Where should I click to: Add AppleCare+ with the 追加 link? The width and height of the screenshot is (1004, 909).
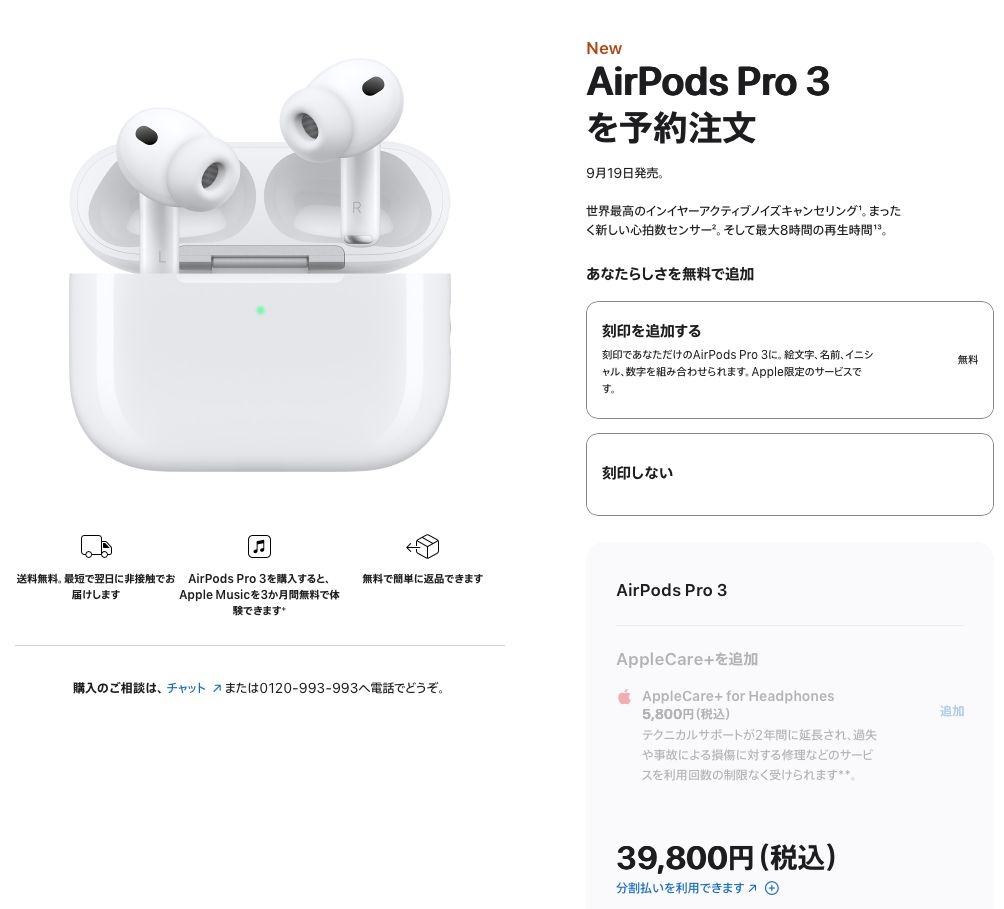pos(951,711)
